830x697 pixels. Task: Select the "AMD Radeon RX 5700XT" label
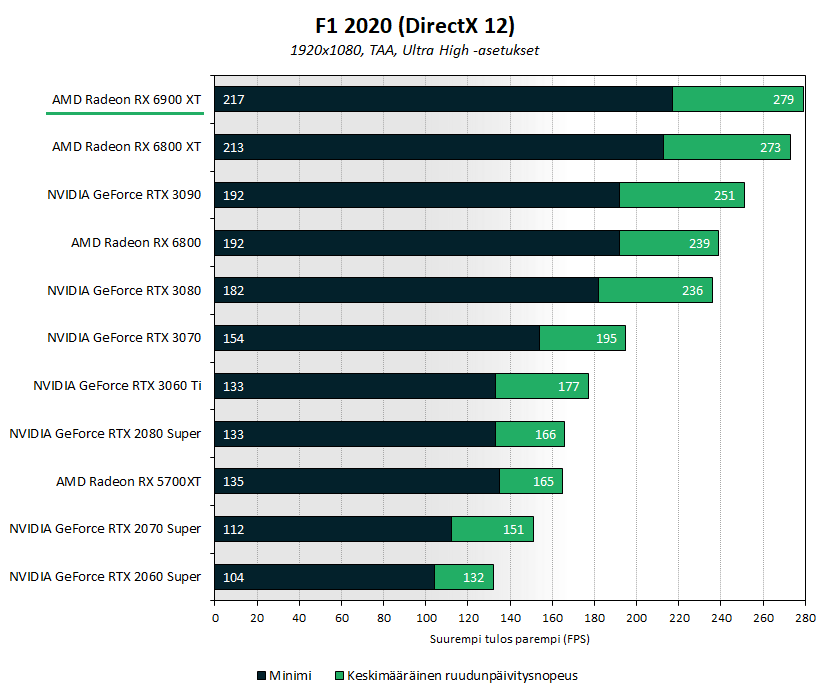[x=129, y=482]
